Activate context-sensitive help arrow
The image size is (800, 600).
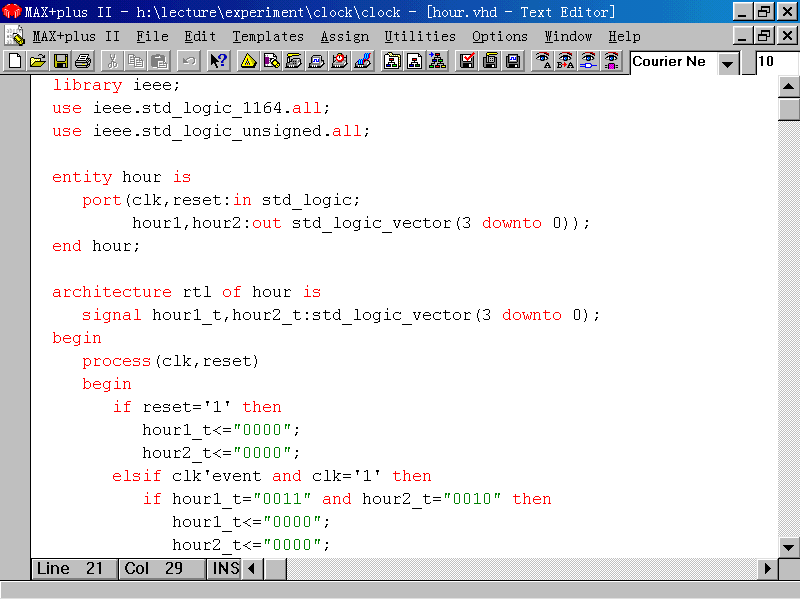pyautogui.click(x=218, y=61)
